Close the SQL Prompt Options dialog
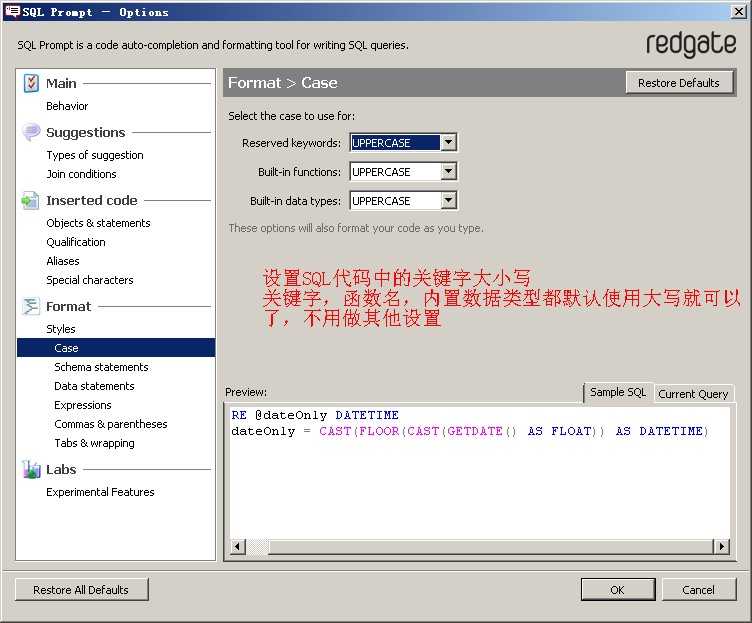The width and height of the screenshot is (752, 623). tap(739, 12)
